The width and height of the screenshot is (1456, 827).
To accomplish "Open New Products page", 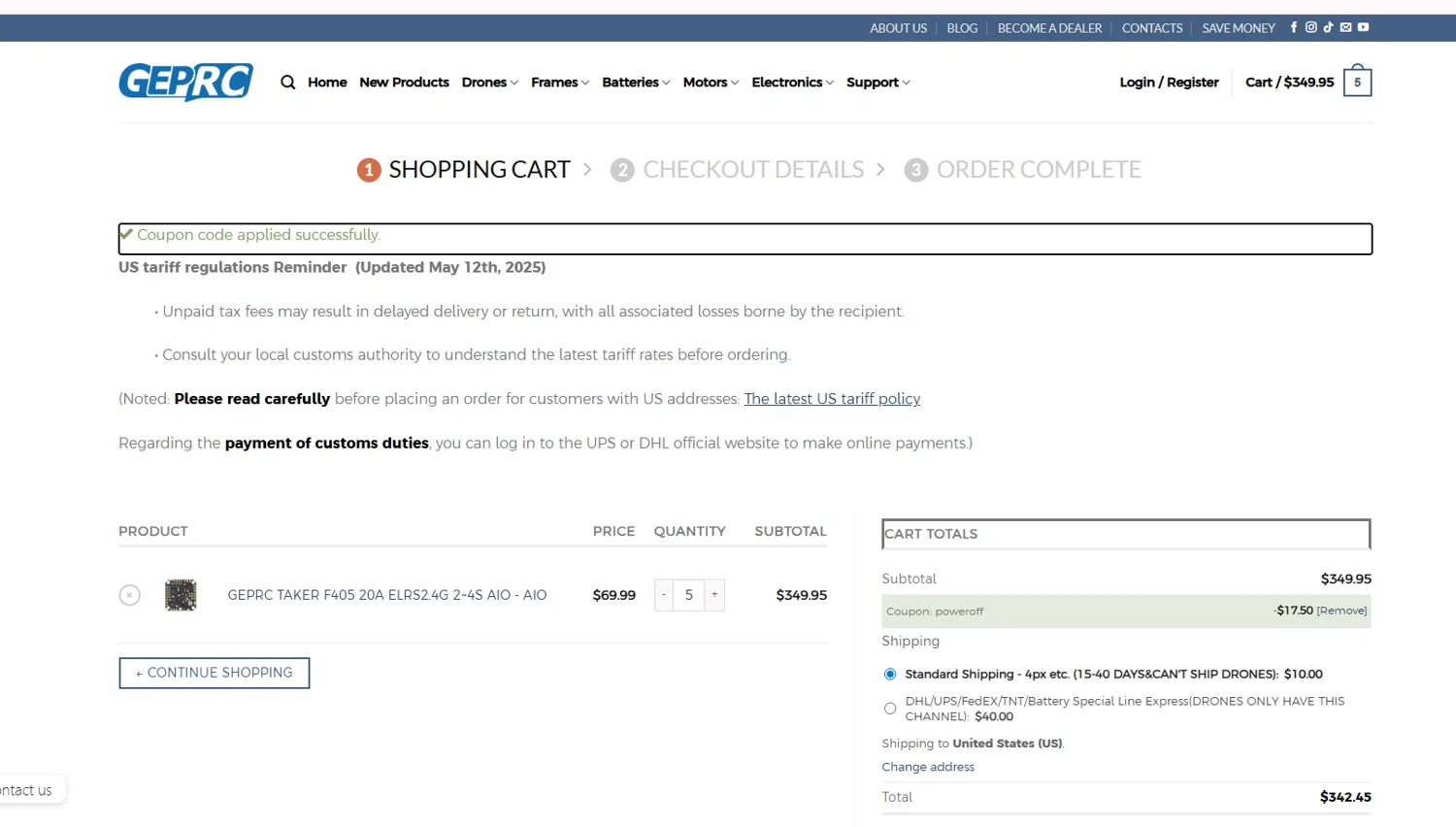I will pos(404,83).
